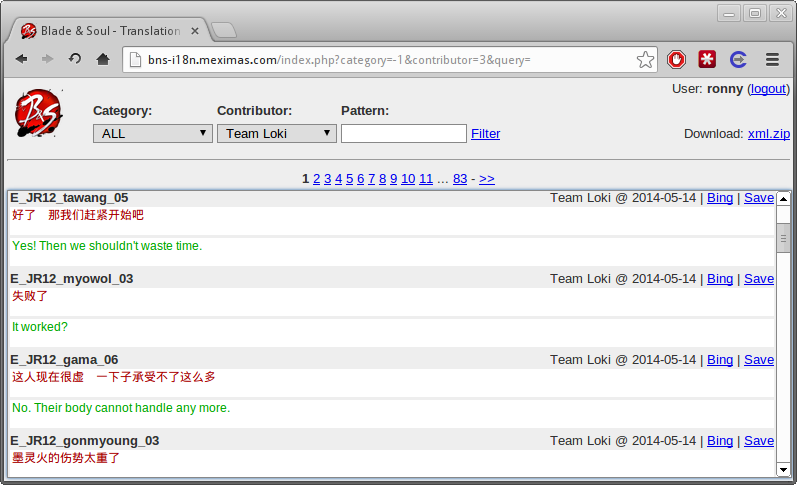Go back with the browser back arrow
Viewport: 797px width, 485px height.
[21, 59]
